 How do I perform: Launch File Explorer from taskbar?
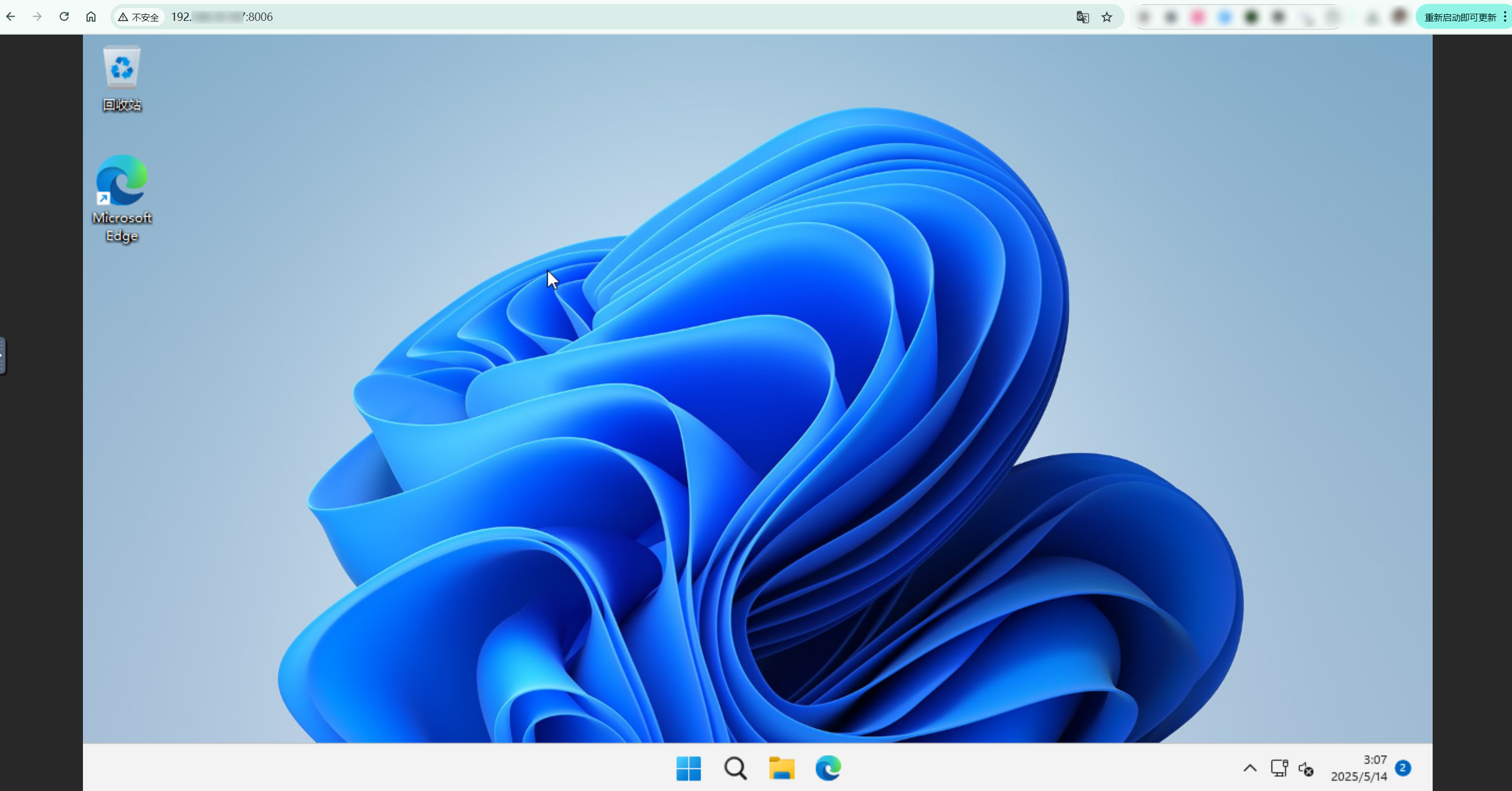pos(782,768)
